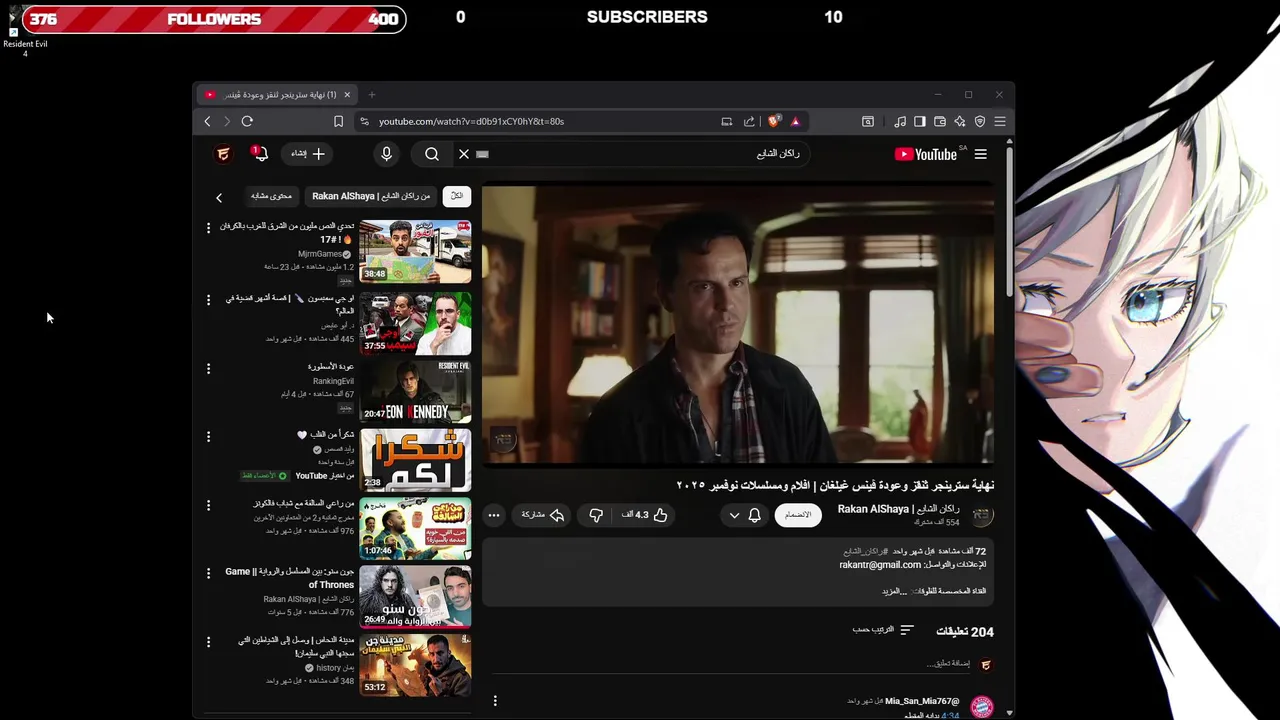The image size is (1280, 720).
Task: Click the Join 'الانضمام' button
Action: click(x=798, y=515)
